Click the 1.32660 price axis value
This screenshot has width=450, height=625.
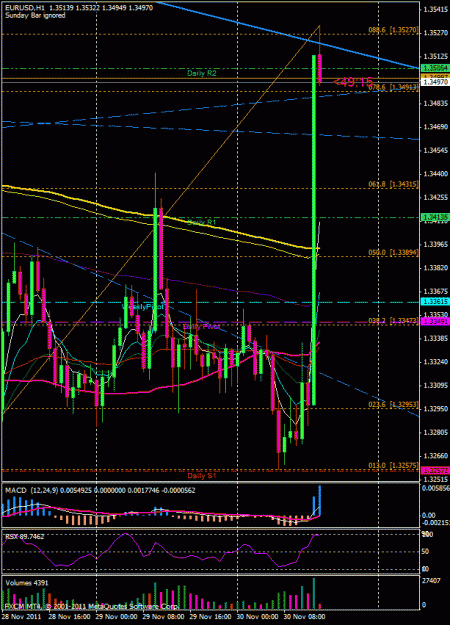pos(436,456)
